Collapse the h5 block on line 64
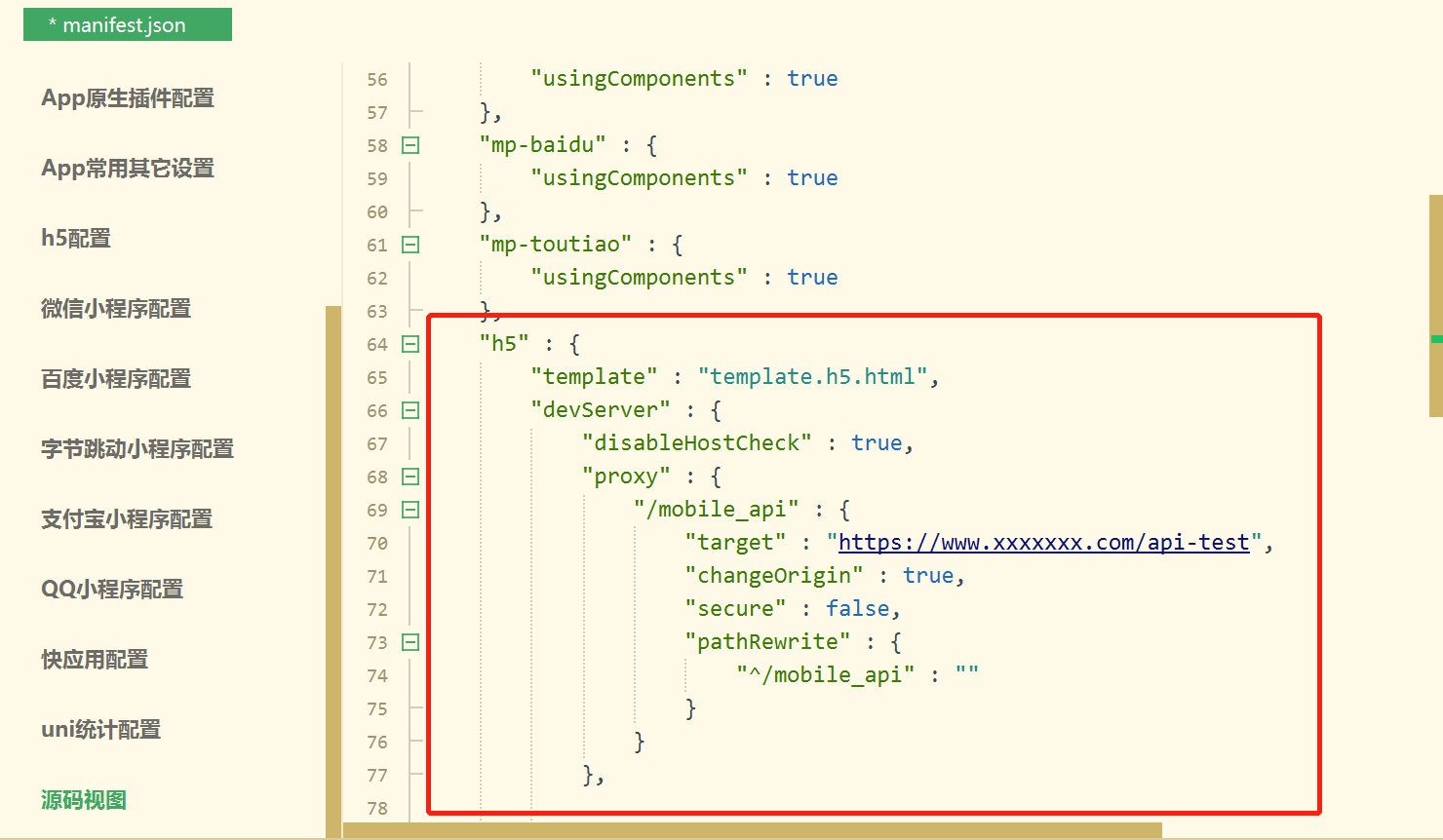 (410, 344)
